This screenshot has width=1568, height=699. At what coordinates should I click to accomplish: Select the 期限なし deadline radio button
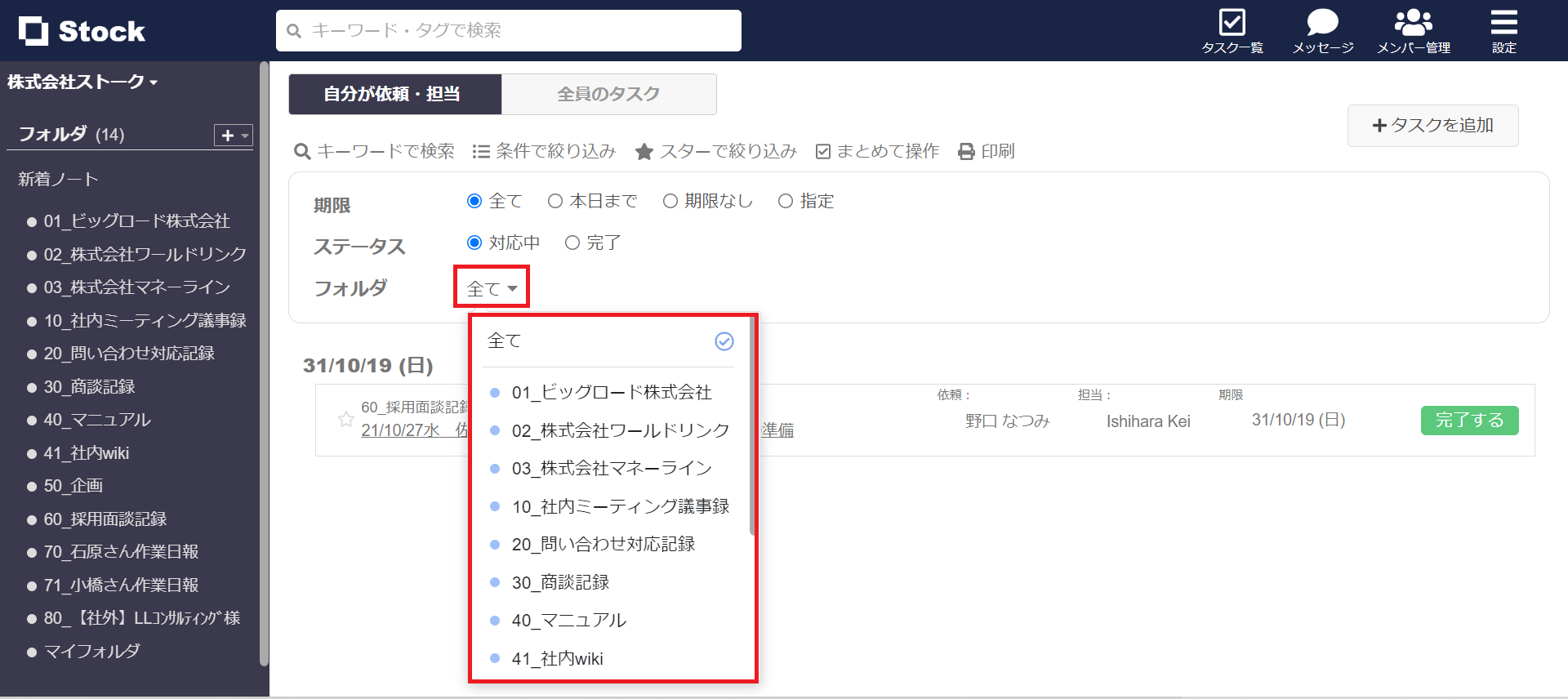click(670, 201)
